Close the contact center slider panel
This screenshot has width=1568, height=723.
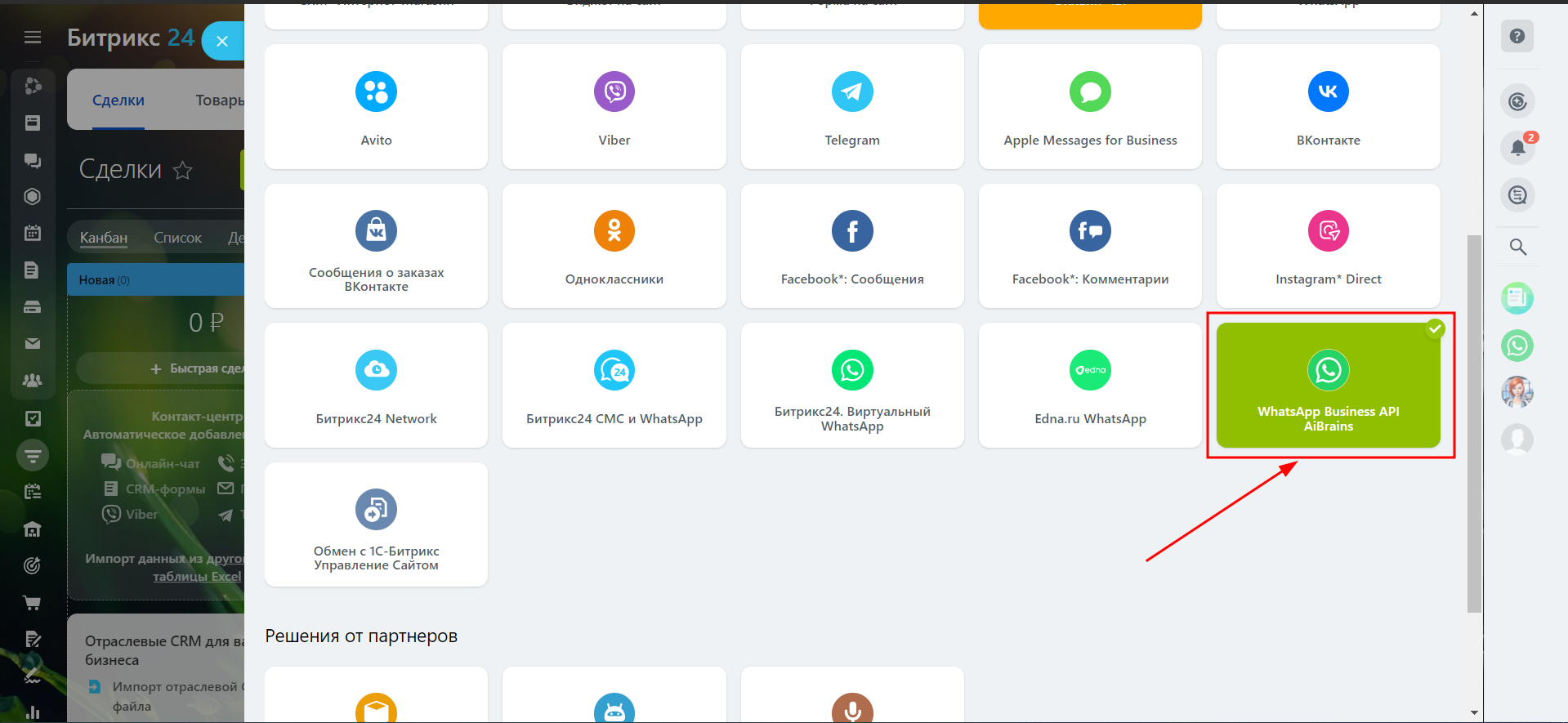[221, 41]
